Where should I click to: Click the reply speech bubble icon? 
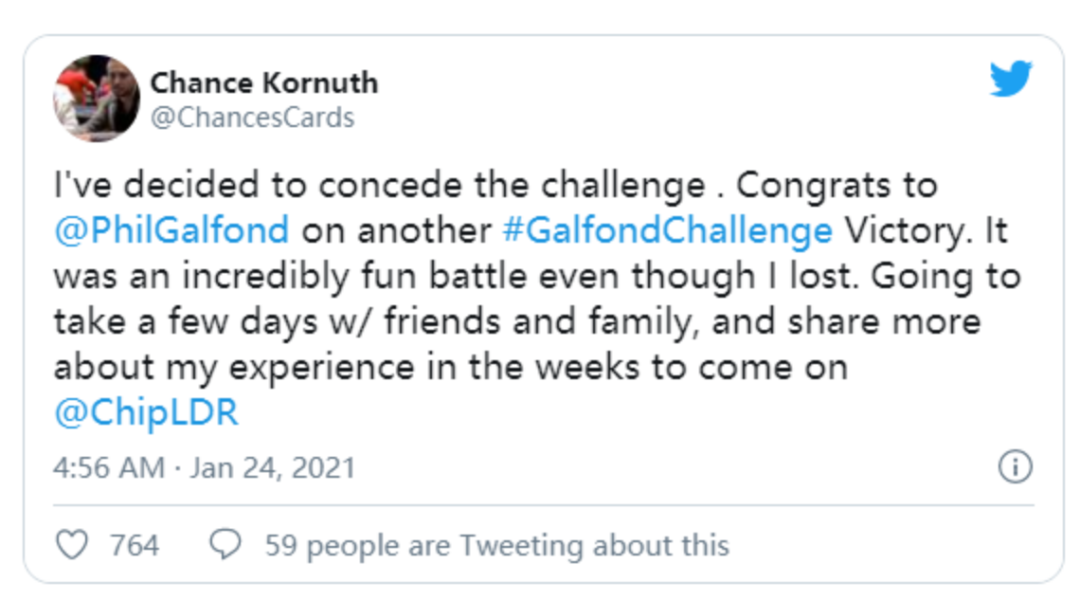coord(226,545)
